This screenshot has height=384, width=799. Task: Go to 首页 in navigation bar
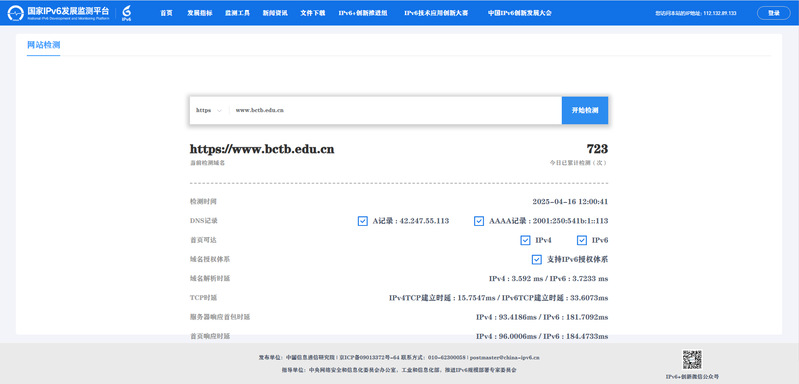click(x=166, y=13)
